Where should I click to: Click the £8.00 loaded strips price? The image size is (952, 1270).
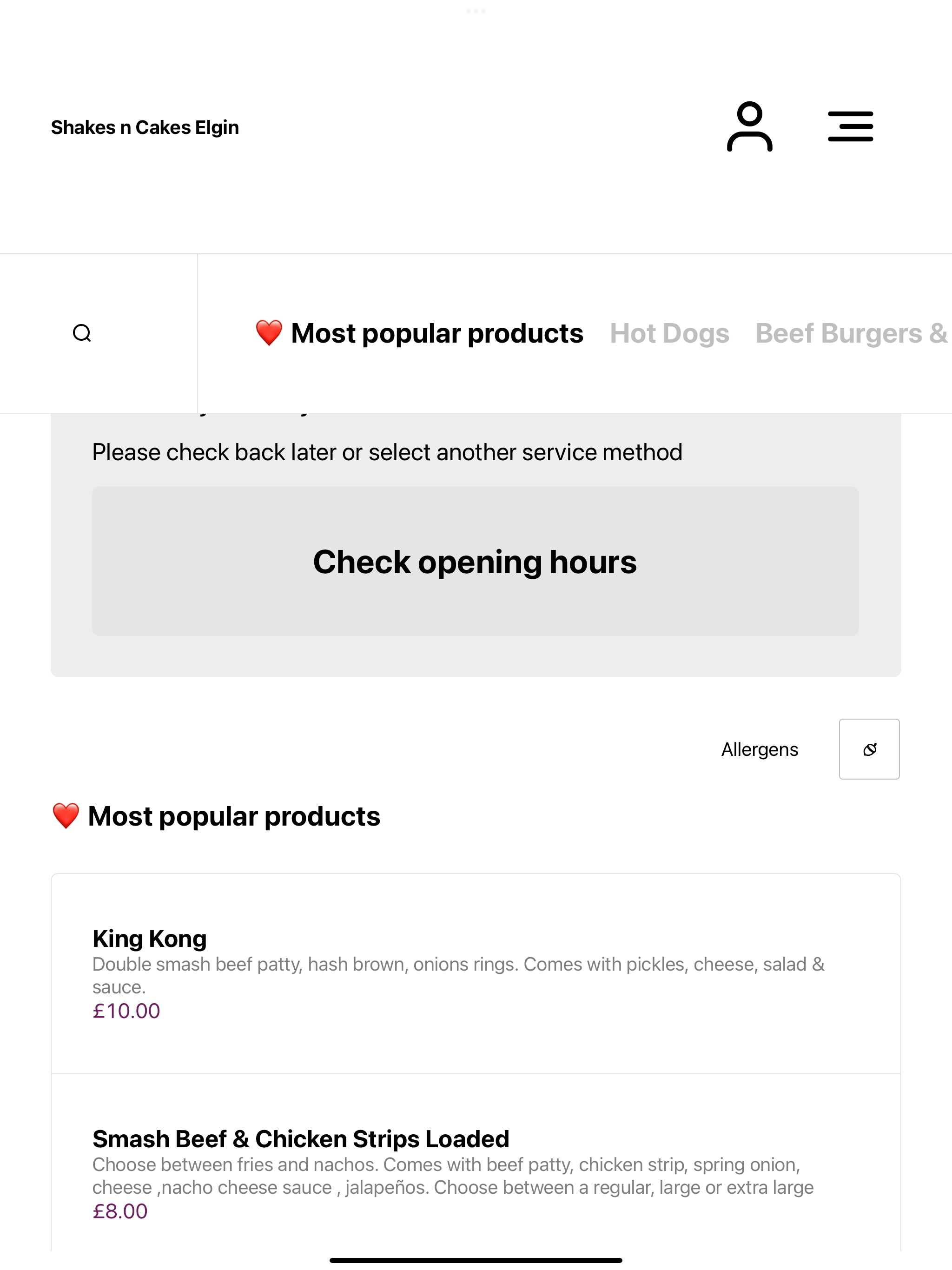pos(120,1211)
